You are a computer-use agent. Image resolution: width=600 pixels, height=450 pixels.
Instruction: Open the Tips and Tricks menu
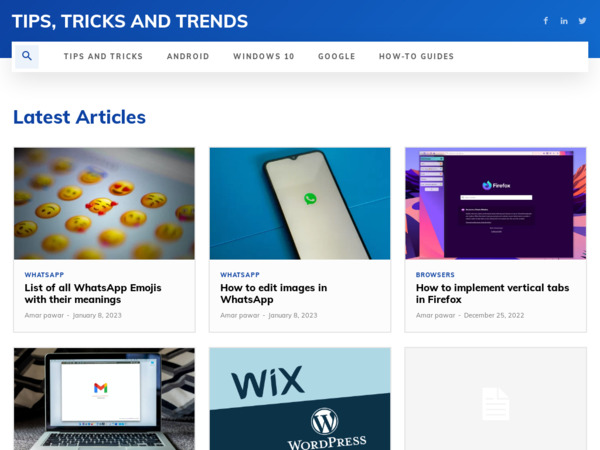(x=103, y=56)
